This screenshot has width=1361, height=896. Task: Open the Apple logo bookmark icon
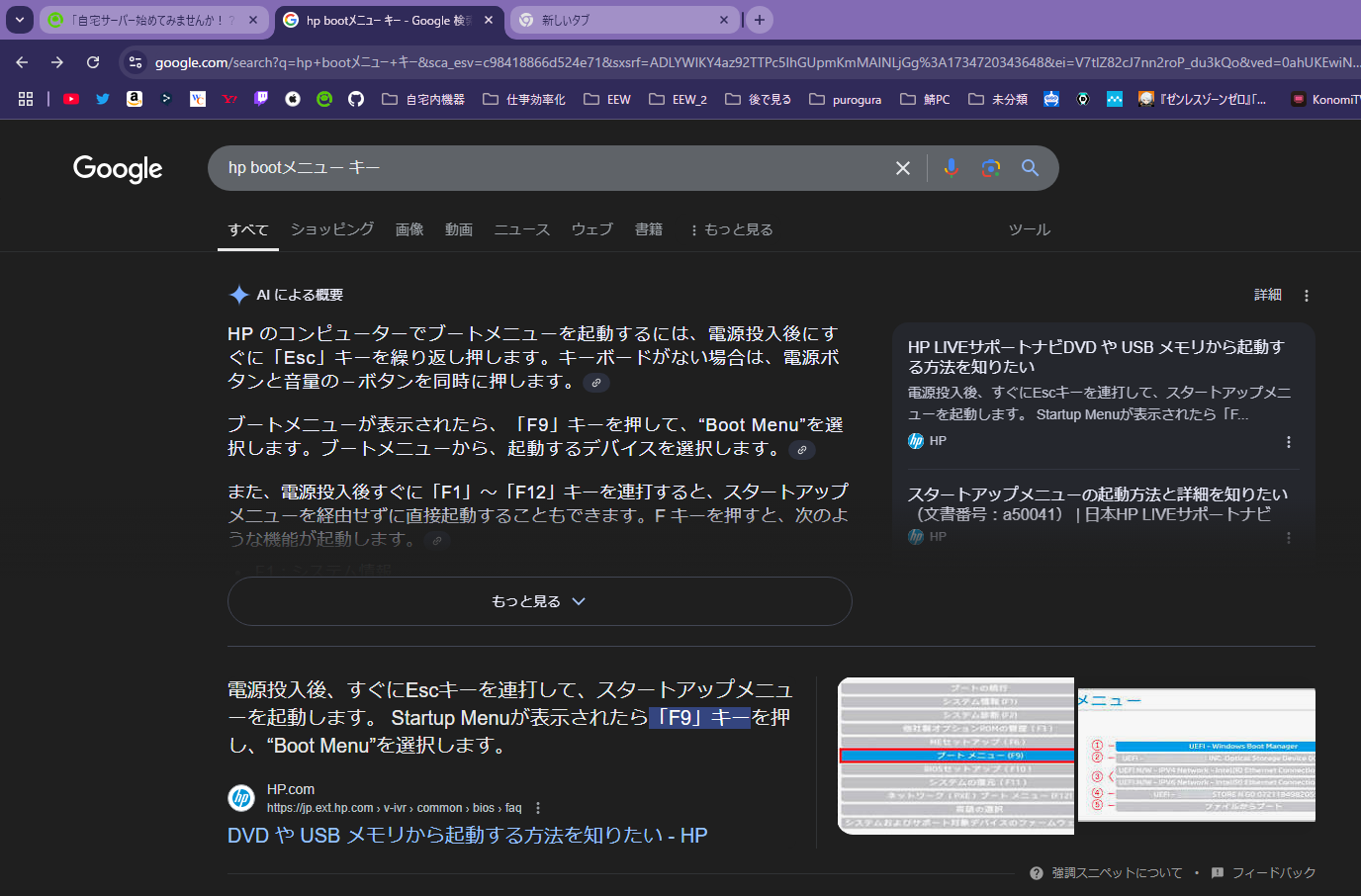point(293,99)
